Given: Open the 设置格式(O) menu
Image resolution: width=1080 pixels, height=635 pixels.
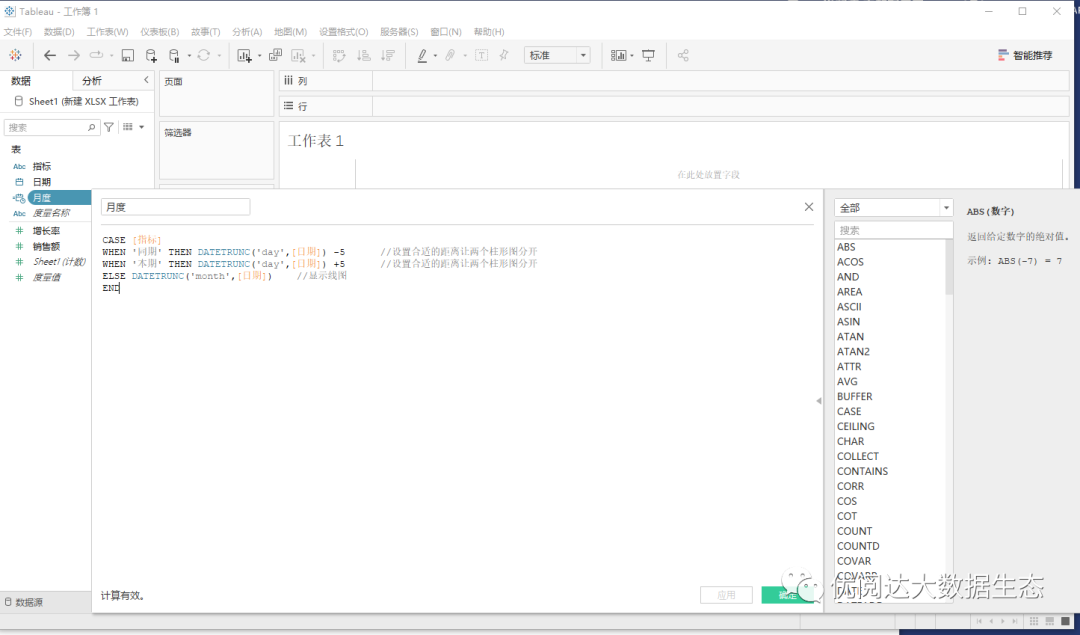Looking at the screenshot, I should [x=344, y=32].
